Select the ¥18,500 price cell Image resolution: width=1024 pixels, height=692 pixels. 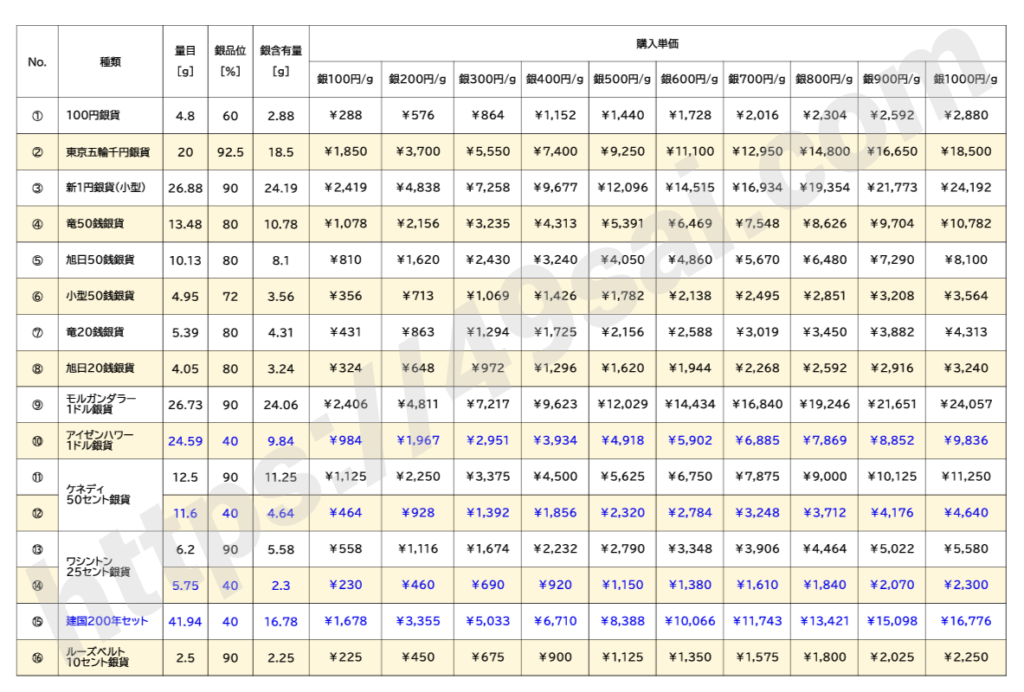965,152
